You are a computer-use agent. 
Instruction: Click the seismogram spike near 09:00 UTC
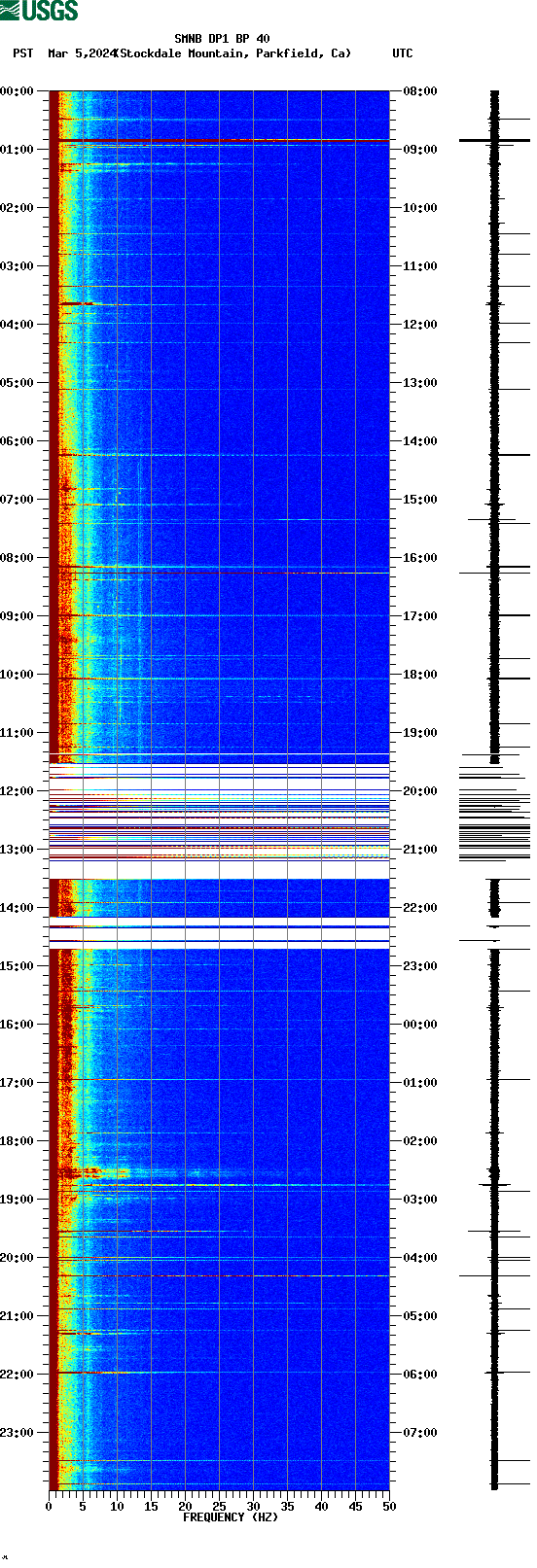coord(494,141)
